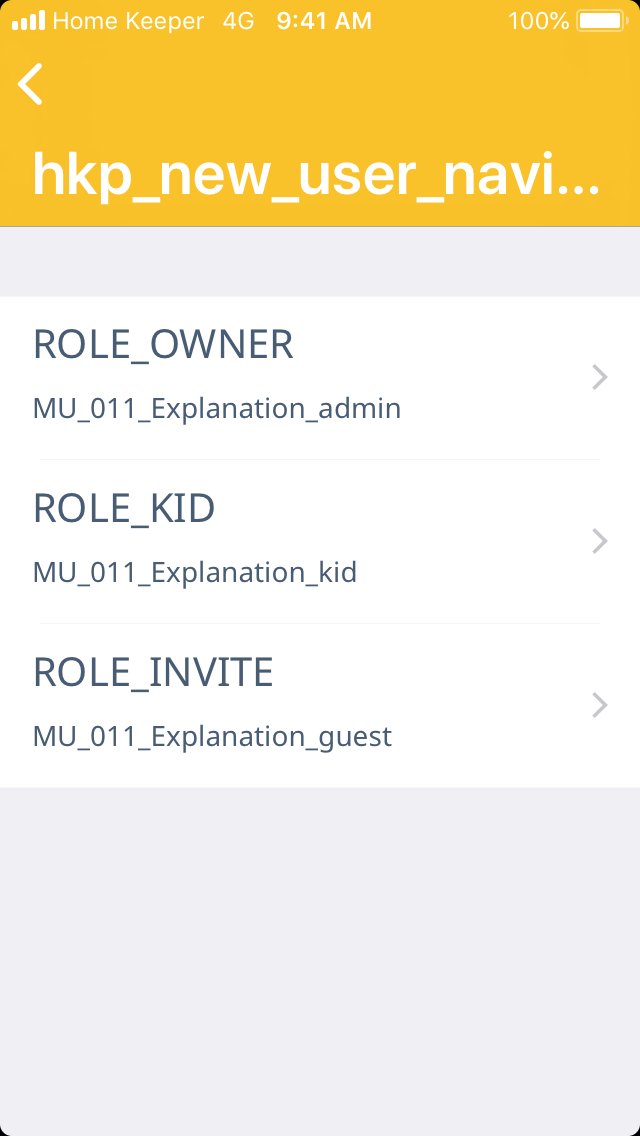
Task: Click the signal strength bars icon
Action: click(x=28, y=20)
